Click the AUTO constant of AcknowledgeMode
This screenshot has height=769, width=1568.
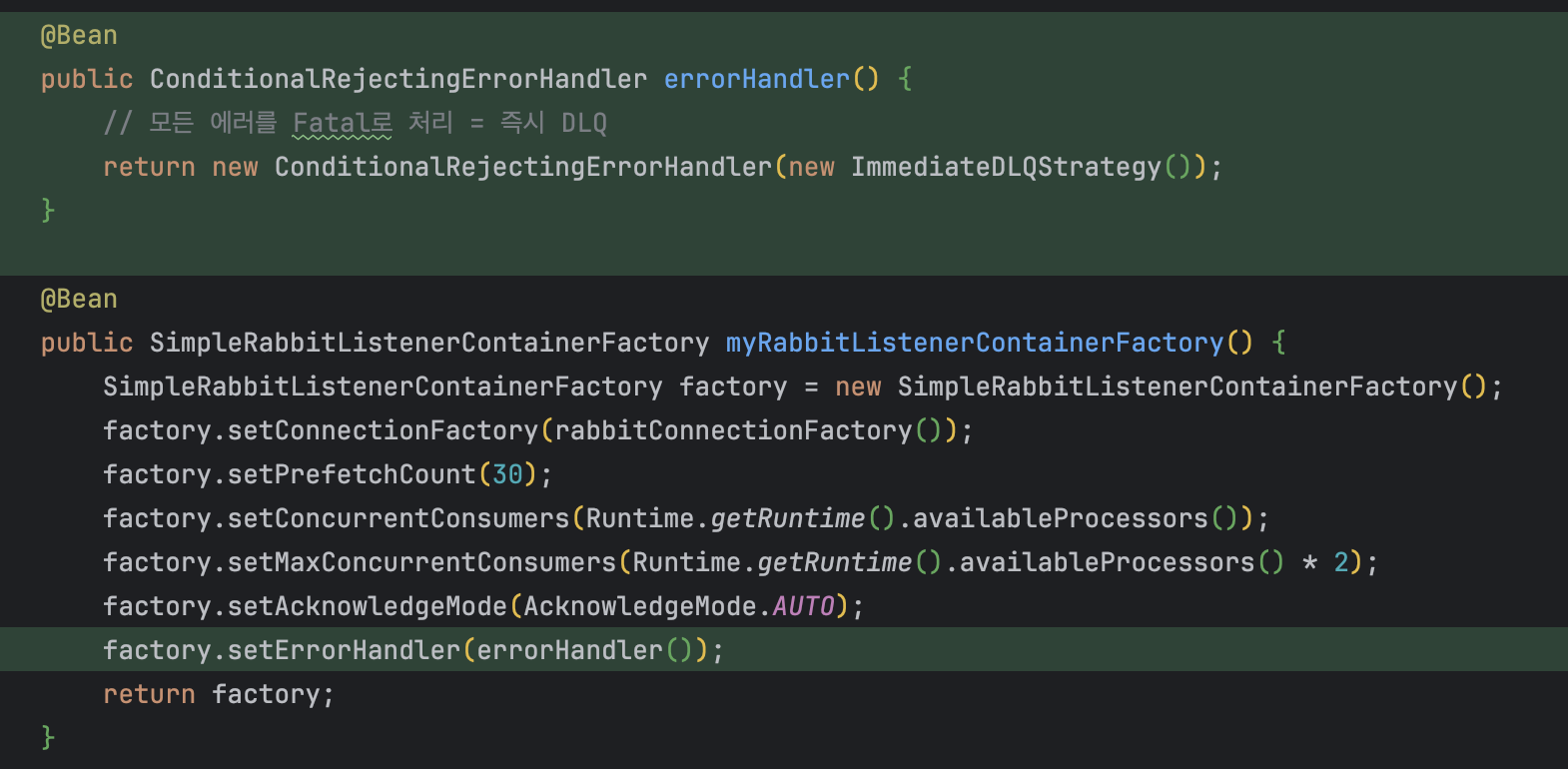point(803,606)
